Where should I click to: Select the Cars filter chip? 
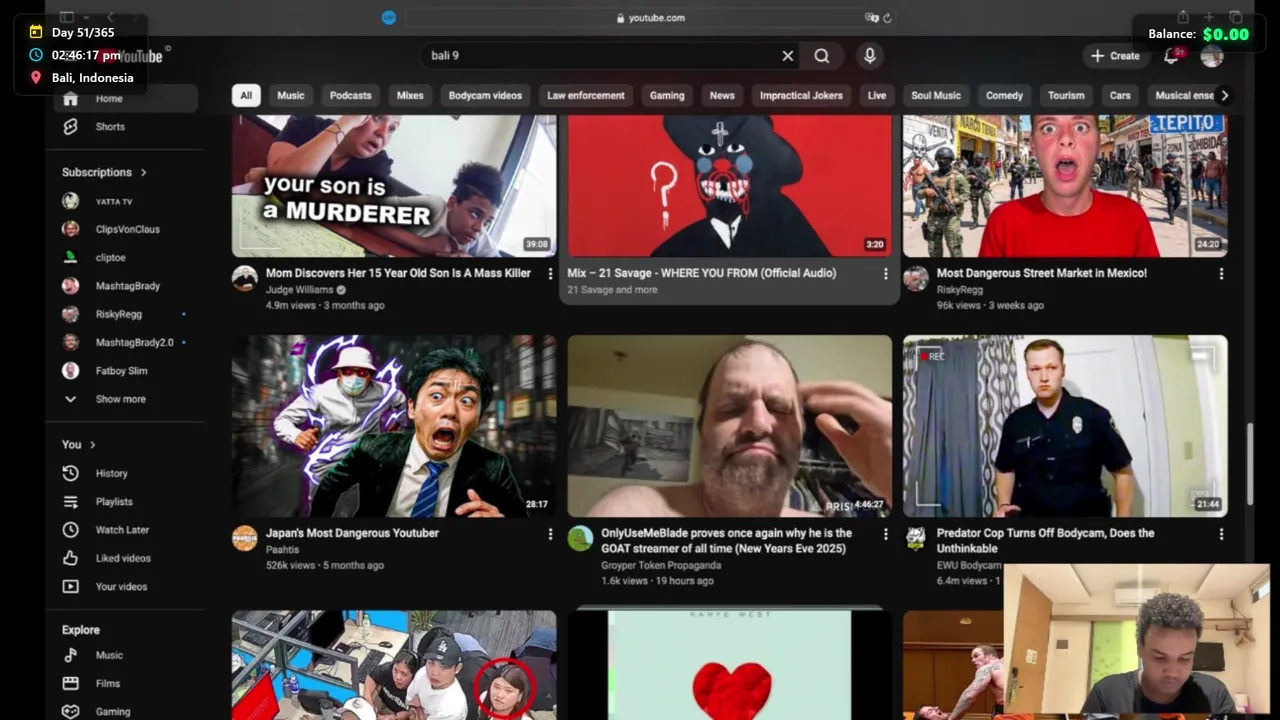coord(1120,96)
